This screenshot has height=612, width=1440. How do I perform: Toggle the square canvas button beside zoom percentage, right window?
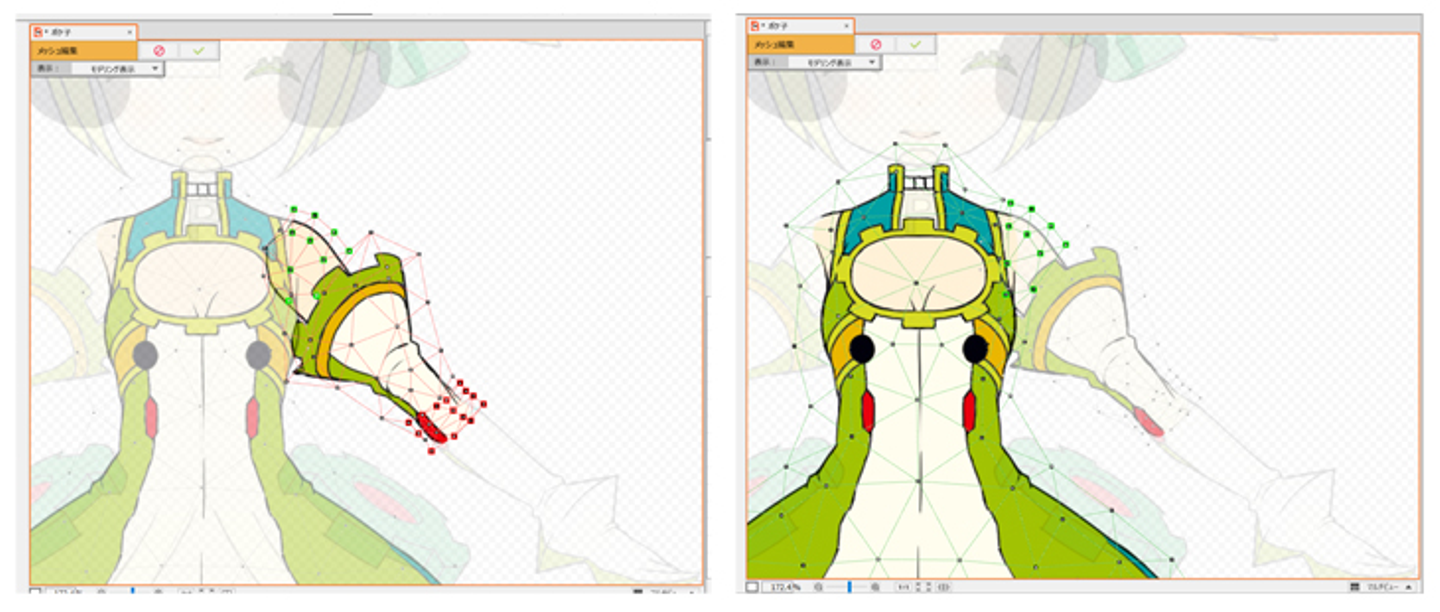[x=752, y=587]
